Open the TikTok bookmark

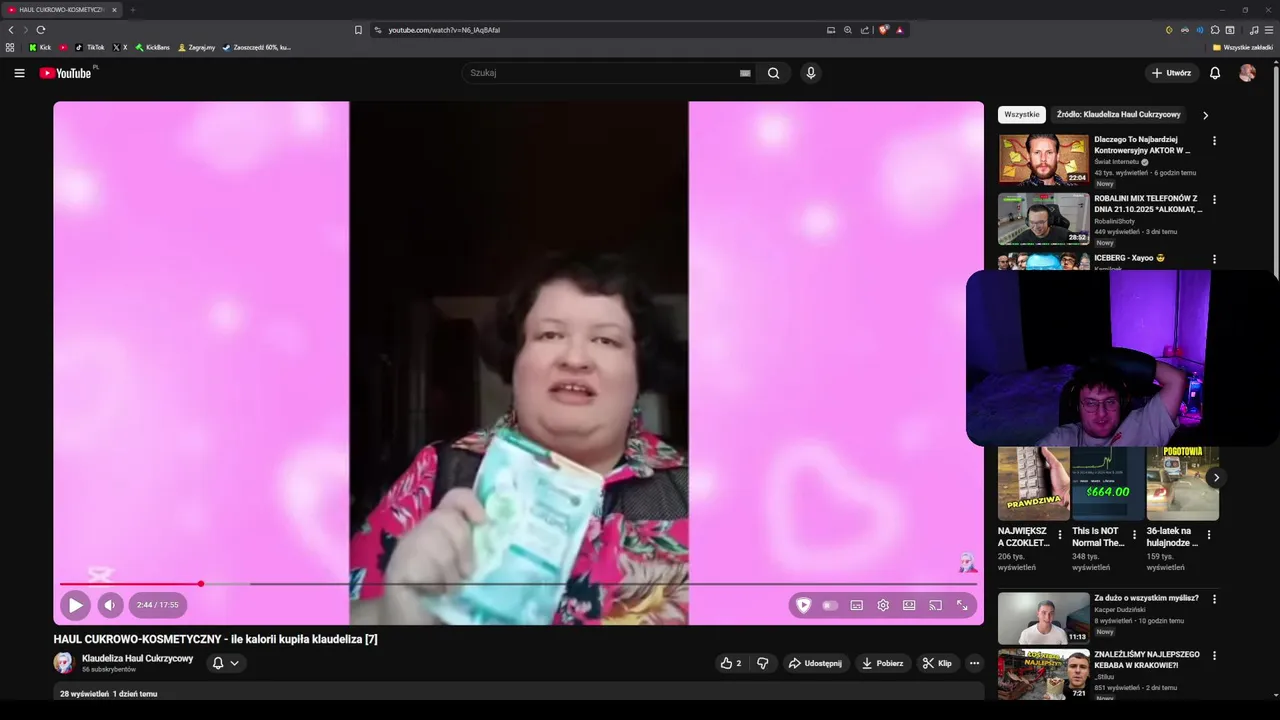[x=90, y=47]
